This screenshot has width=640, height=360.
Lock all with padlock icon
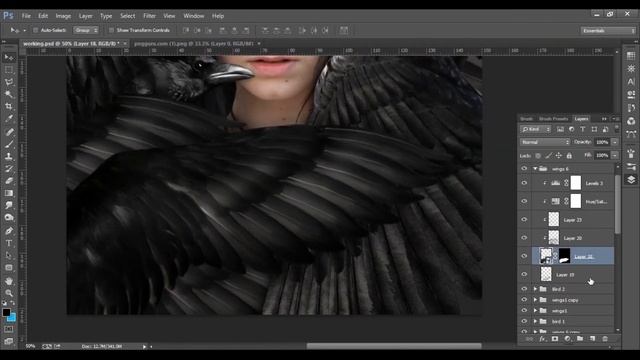point(569,156)
